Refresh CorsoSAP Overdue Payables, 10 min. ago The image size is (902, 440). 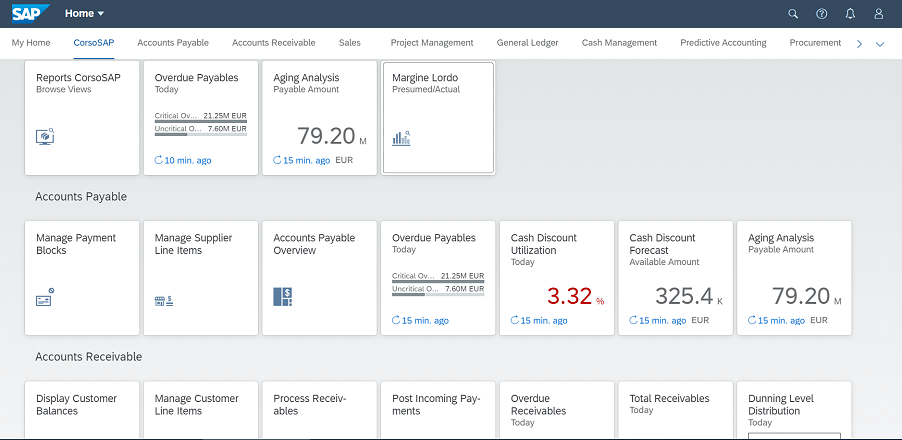pos(159,160)
